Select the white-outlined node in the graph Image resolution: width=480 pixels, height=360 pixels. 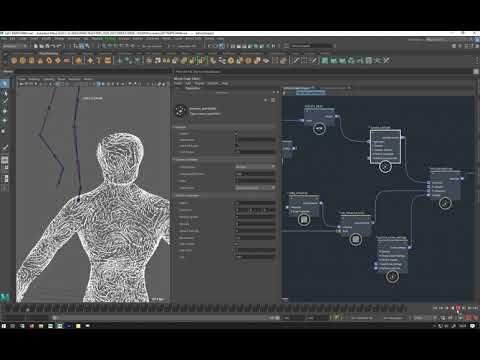click(385, 147)
